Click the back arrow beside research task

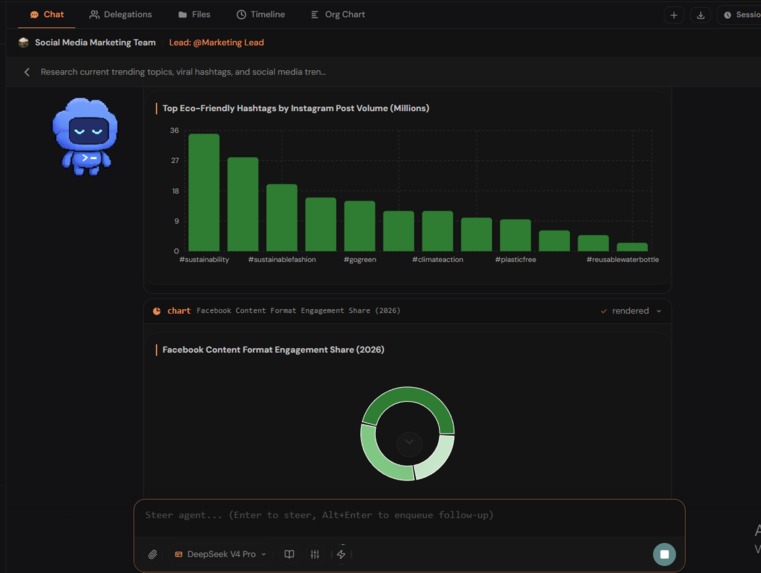pyautogui.click(x=27, y=72)
